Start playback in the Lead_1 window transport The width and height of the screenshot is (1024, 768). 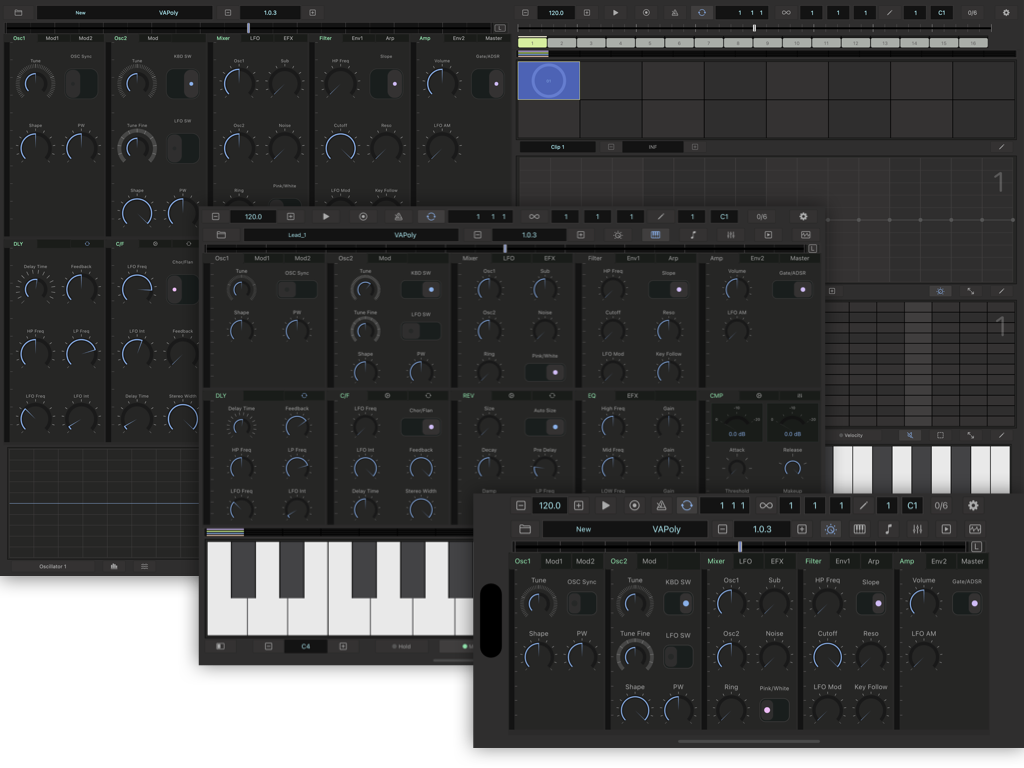click(x=326, y=216)
